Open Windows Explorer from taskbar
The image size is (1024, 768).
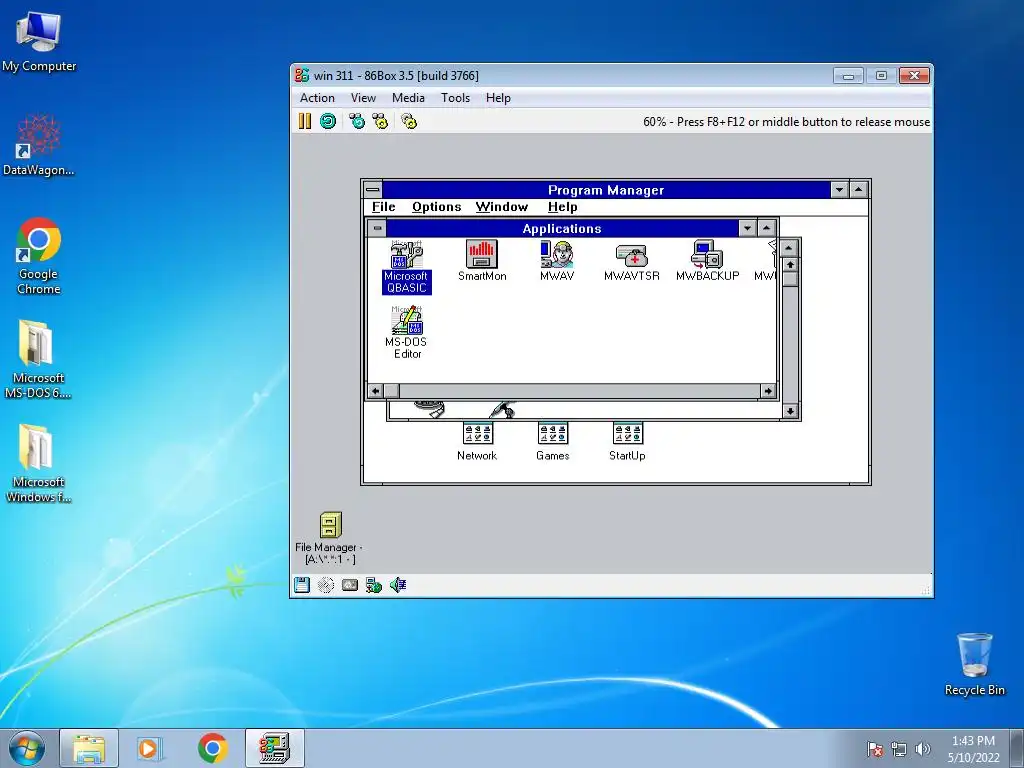(89, 748)
